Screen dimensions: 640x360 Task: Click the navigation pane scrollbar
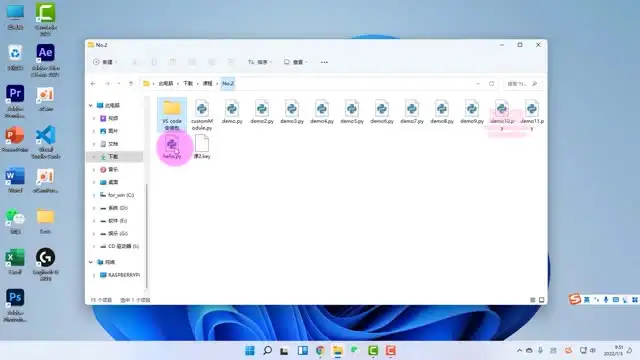coord(147,237)
